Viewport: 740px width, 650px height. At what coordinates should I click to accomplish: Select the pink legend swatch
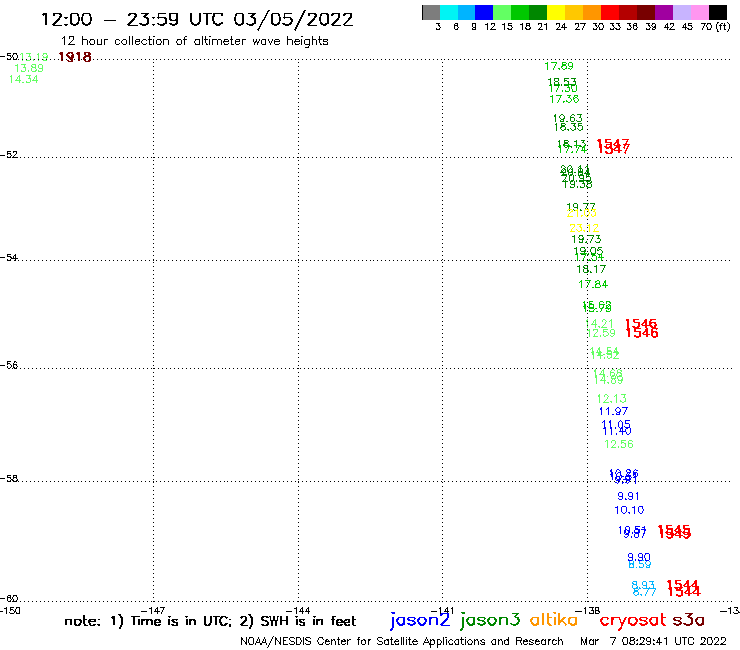point(700,12)
